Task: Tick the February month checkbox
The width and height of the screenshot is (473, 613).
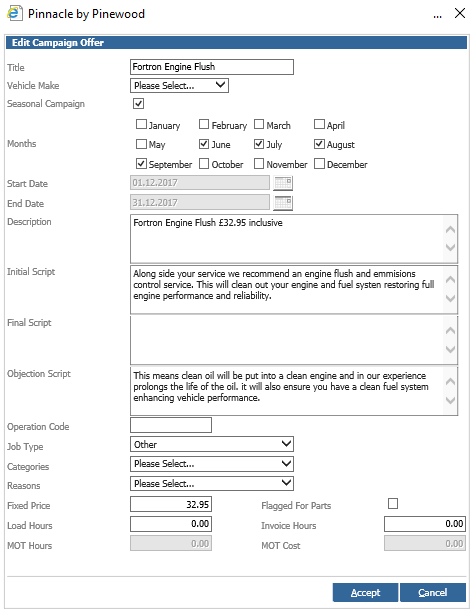Action: point(204,124)
